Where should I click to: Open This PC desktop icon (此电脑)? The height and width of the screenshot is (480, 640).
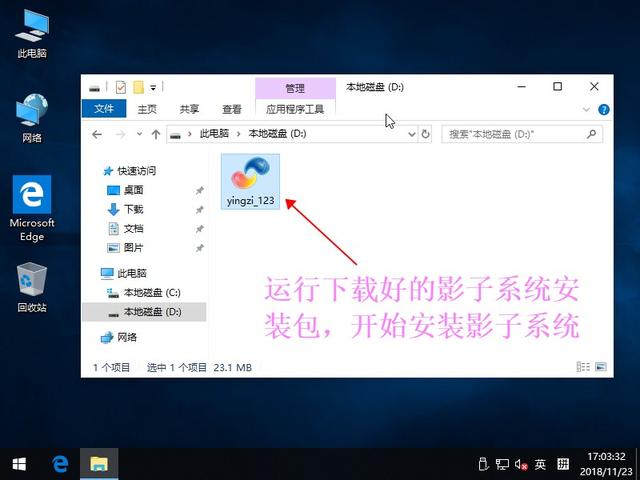(x=32, y=34)
